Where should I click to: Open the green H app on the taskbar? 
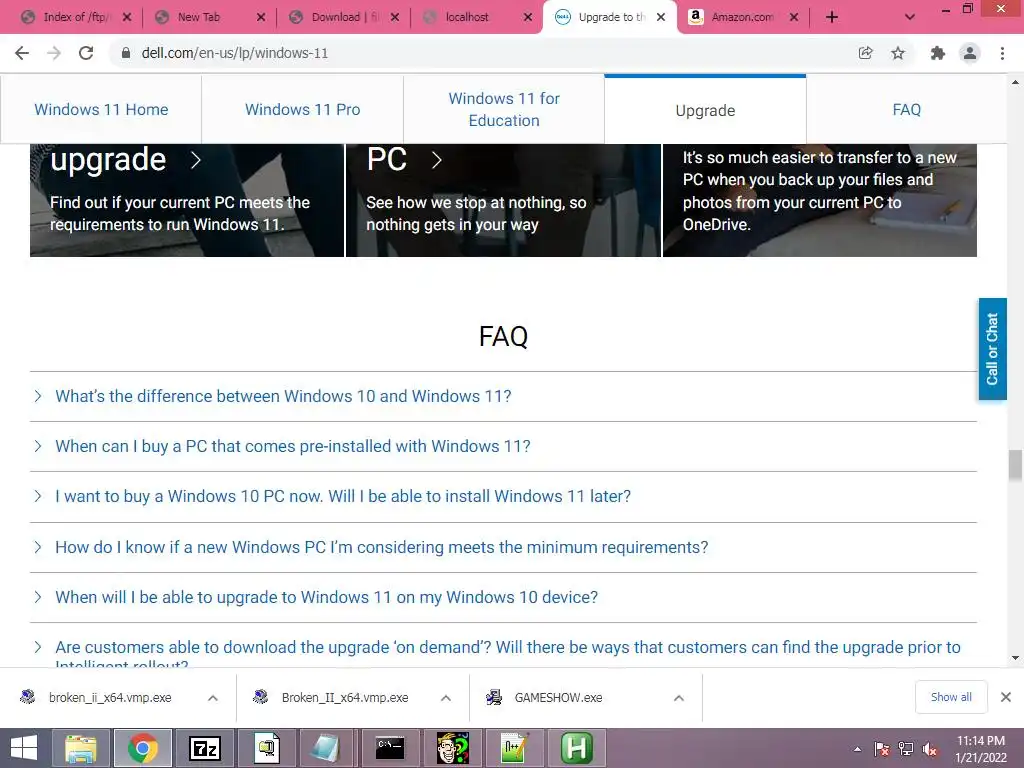(x=577, y=748)
